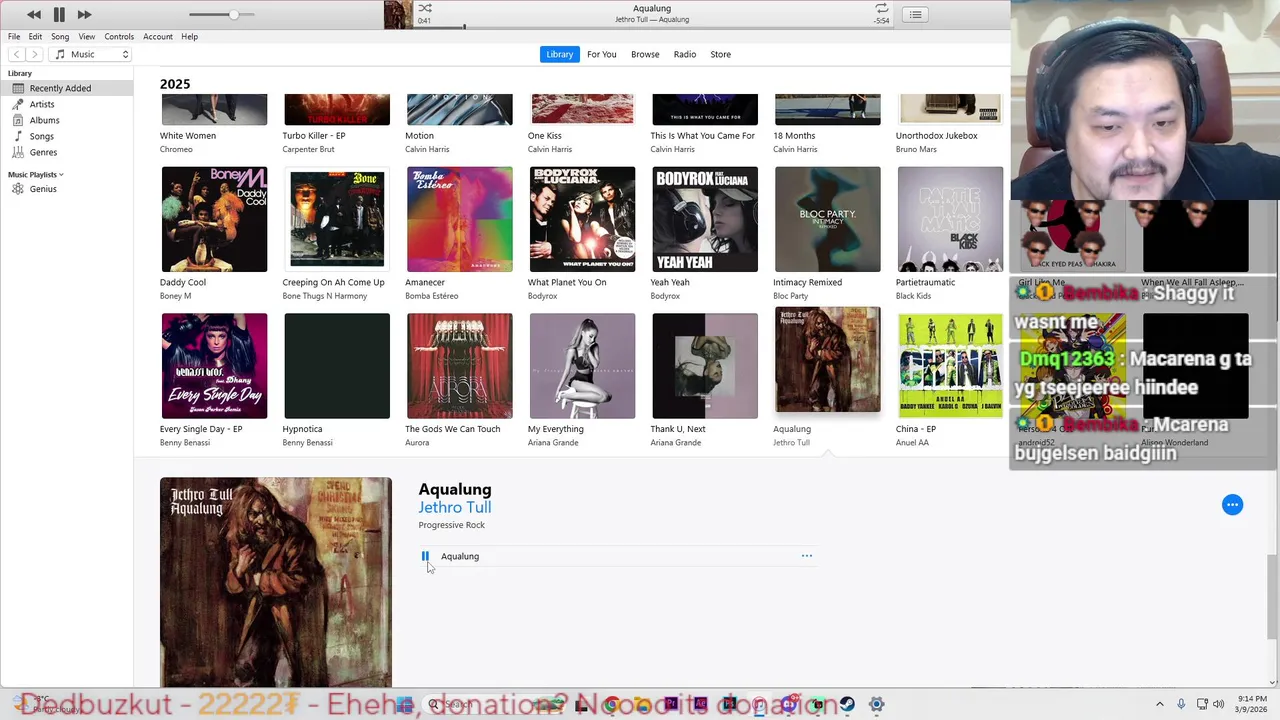Open the Controls menu
Image resolution: width=1280 pixels, height=720 pixels.
pos(119,37)
